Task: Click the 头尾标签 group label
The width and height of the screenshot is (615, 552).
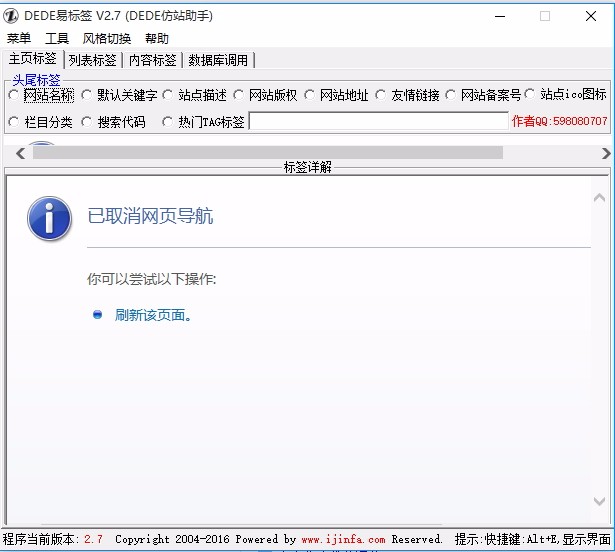Action: pyautogui.click(x=36, y=80)
